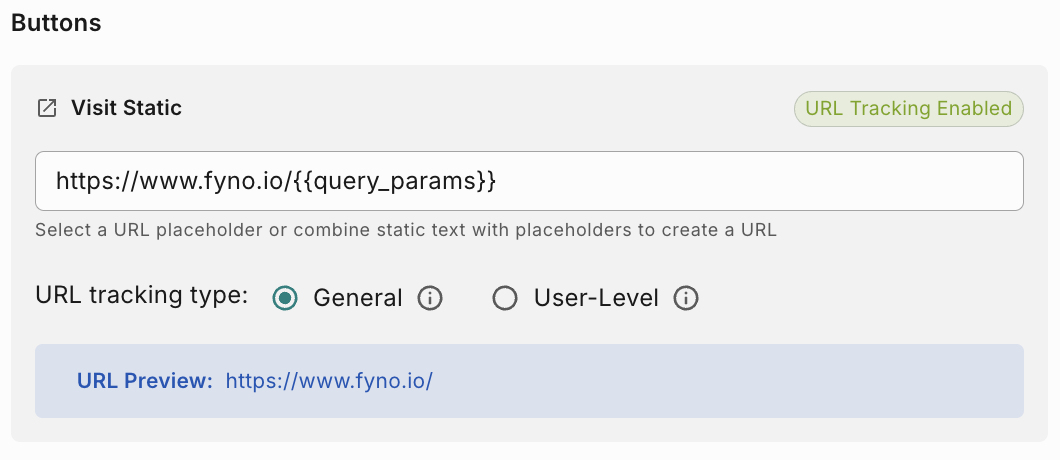Click the helper text about URL placeholders
1060x460 pixels.
click(405, 230)
